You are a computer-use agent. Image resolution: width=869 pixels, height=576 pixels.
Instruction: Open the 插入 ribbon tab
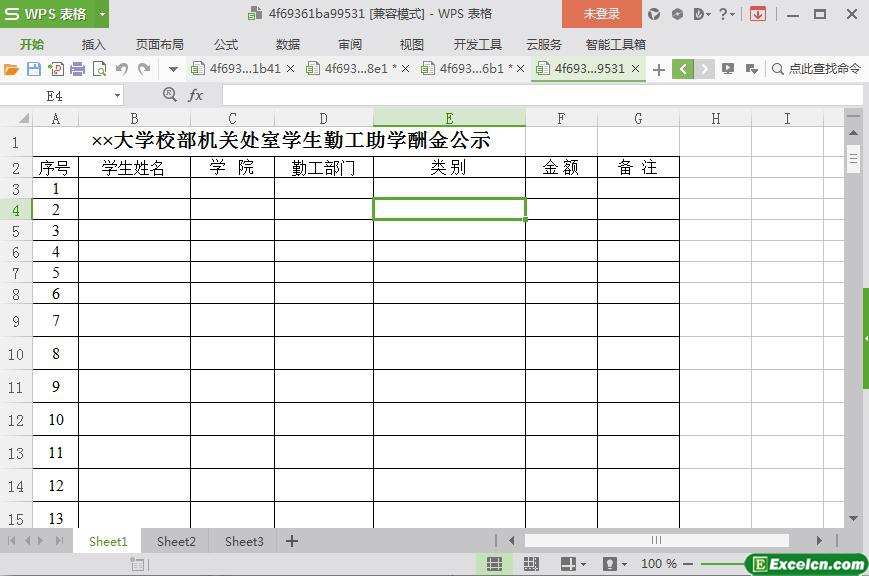pos(93,44)
